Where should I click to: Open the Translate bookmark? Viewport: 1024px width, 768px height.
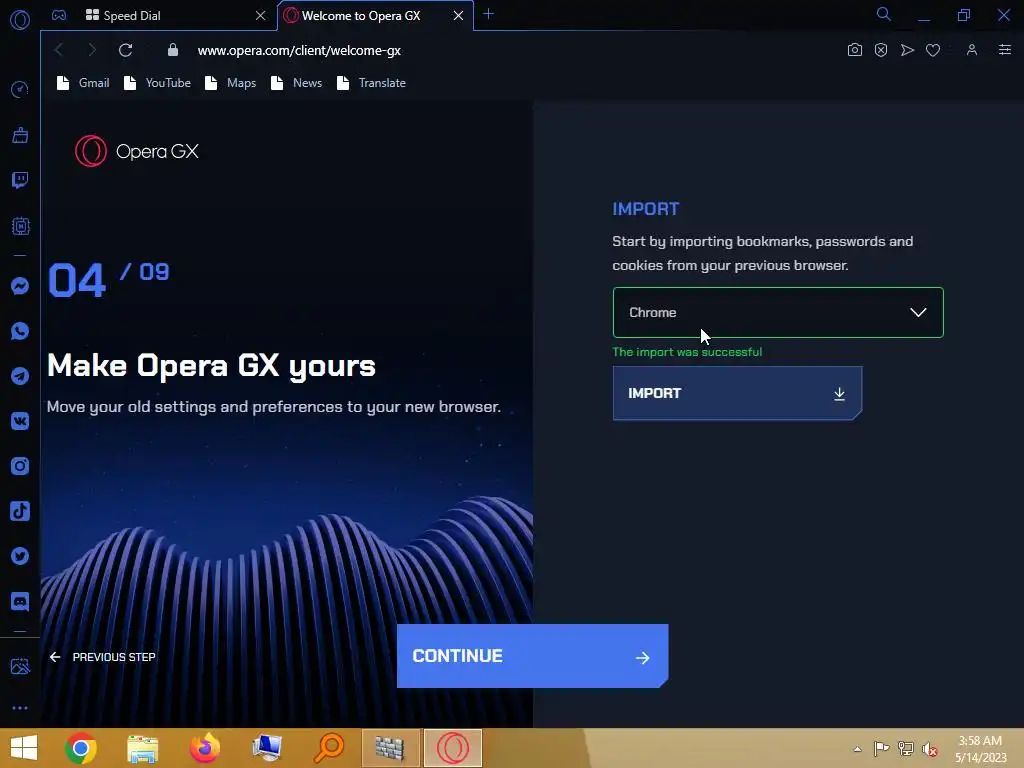tap(371, 83)
